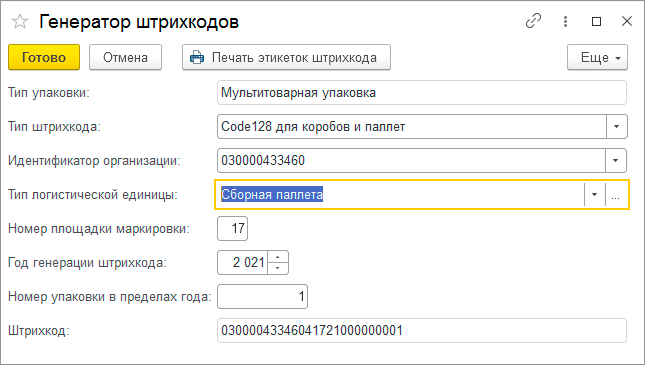645x365 pixels.
Task: Maximize the Генератор штрихкодов window
Action: (x=596, y=21)
